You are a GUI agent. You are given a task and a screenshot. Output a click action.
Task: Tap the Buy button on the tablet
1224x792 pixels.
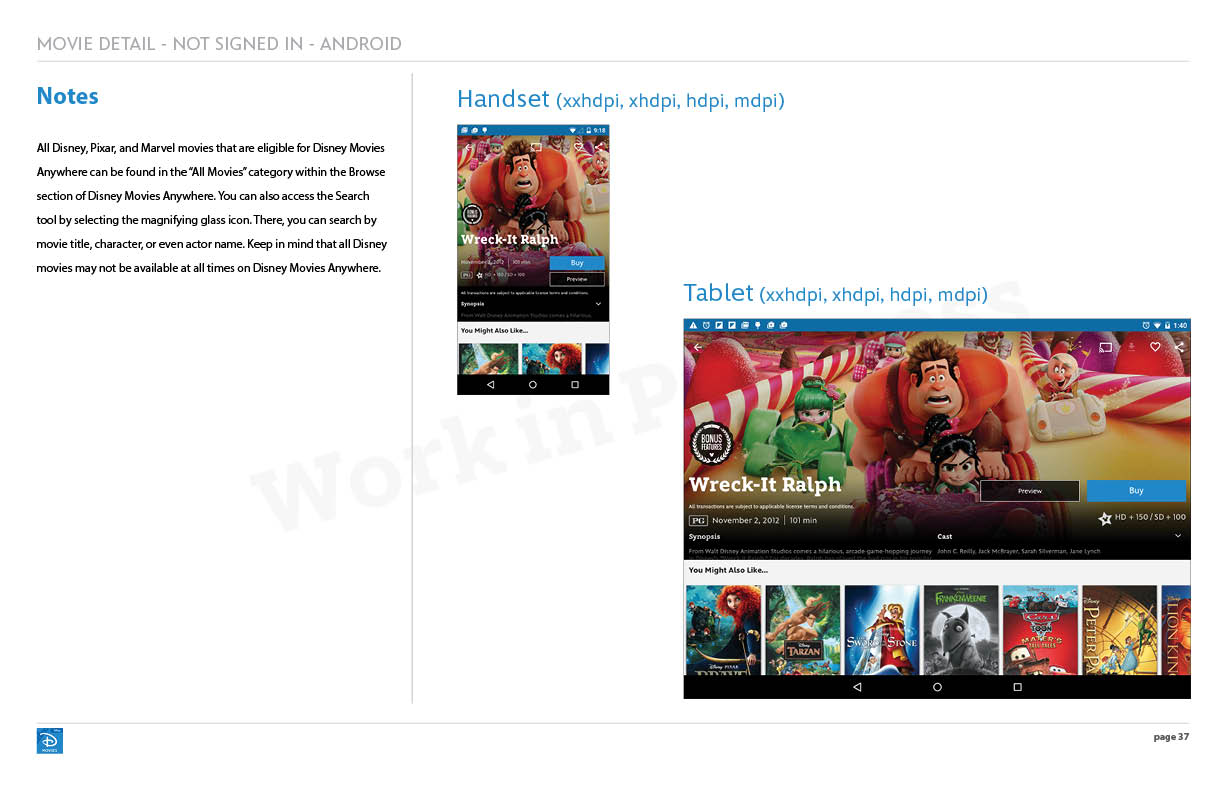[x=1136, y=491]
